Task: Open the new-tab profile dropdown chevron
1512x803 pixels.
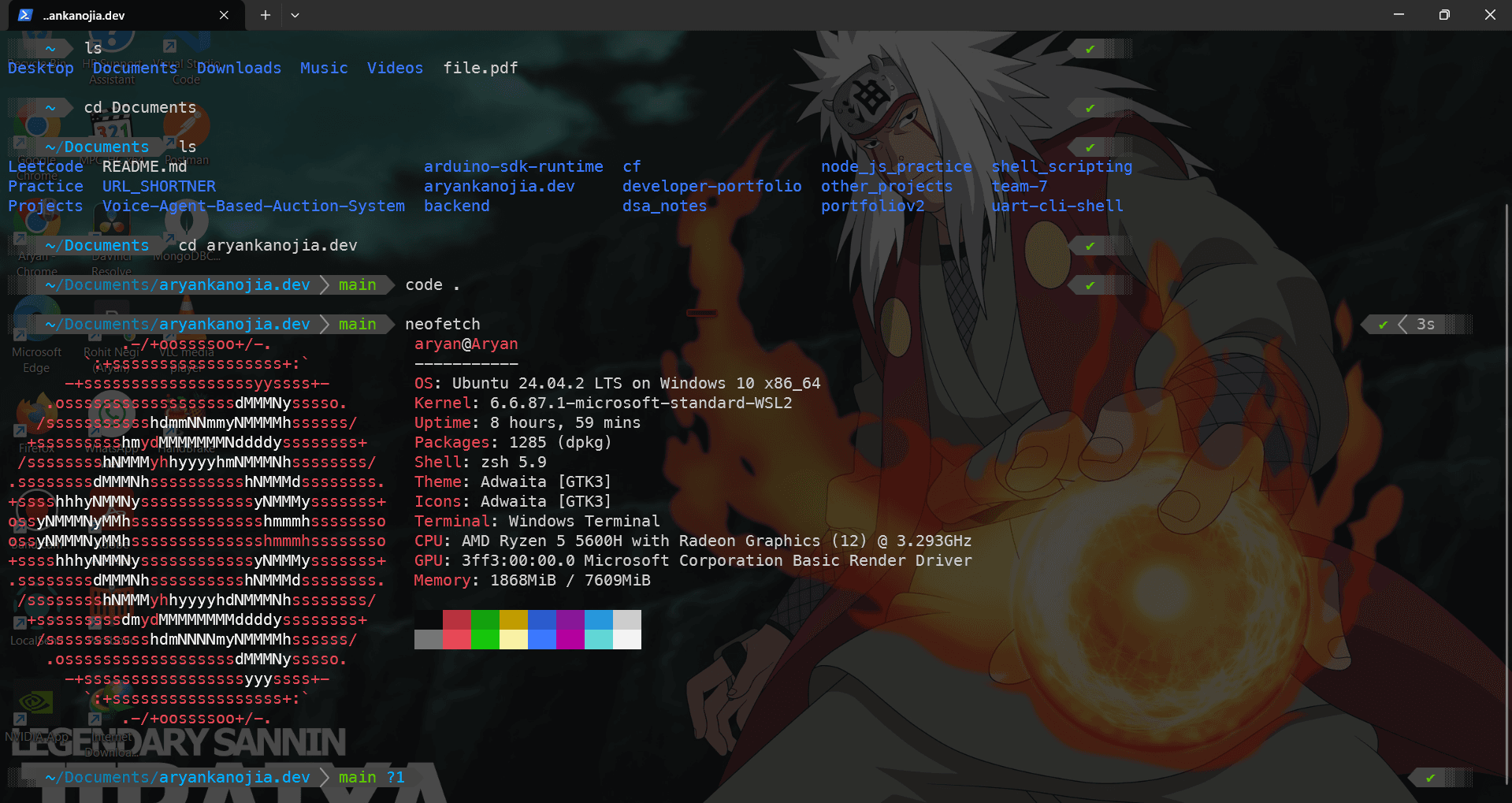Action: click(x=295, y=15)
